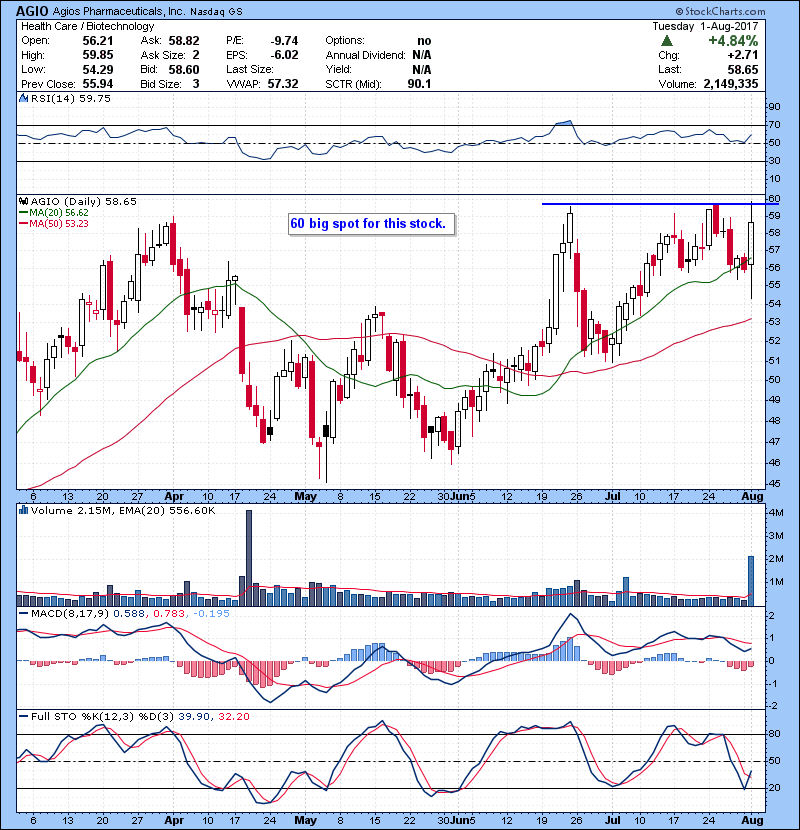800x830 pixels.
Task: Click the P/E value -9.74
Action: click(284, 41)
